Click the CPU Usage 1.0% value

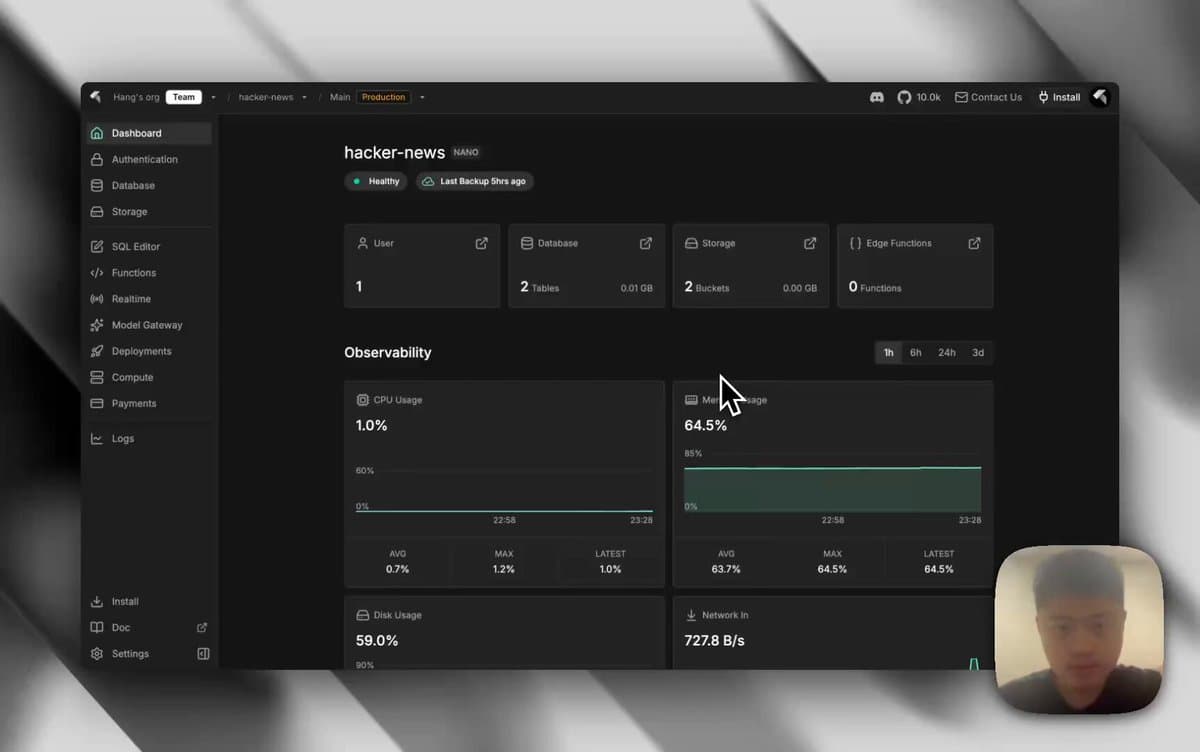tap(371, 425)
